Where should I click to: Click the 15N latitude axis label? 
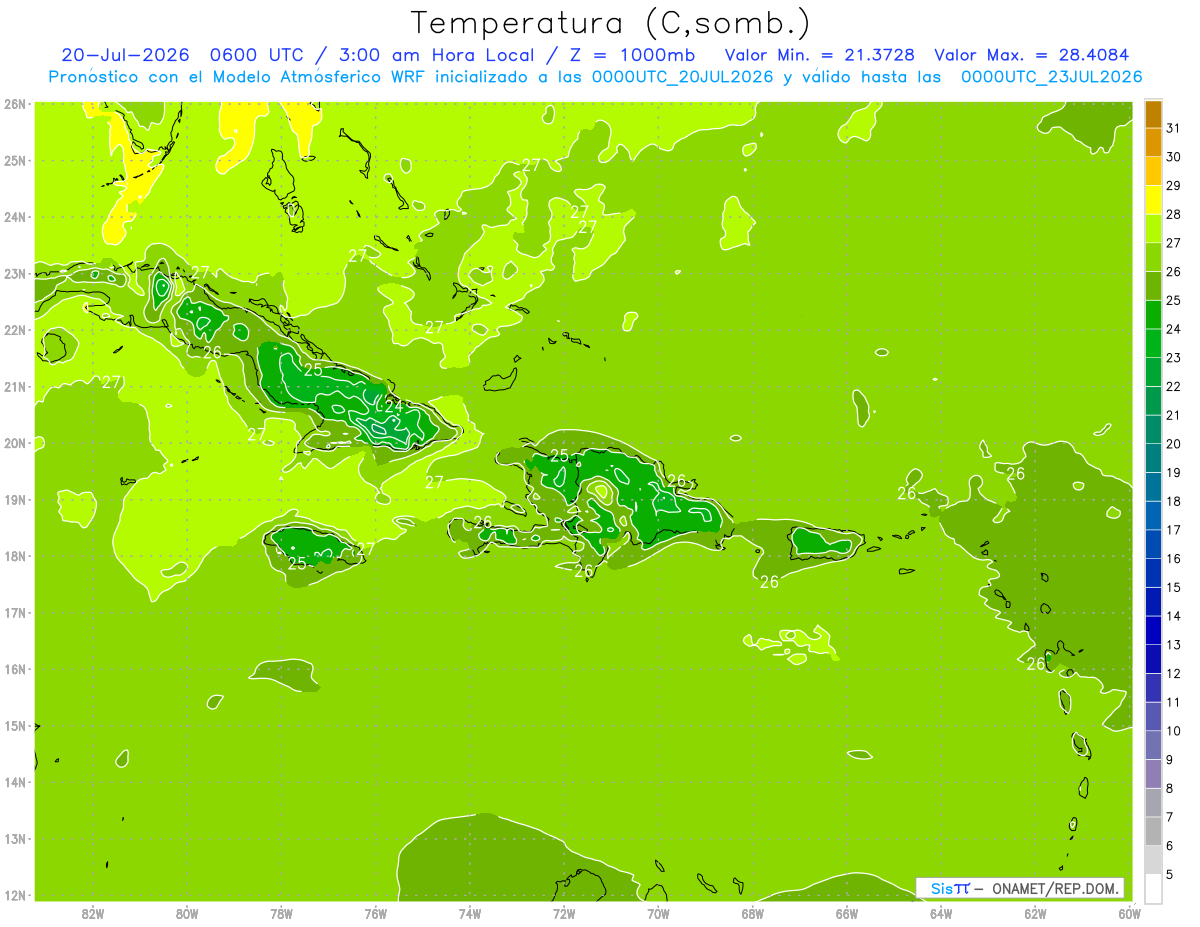15,726
